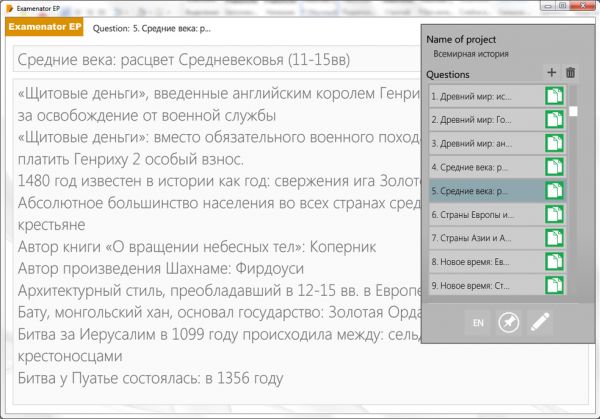600x419 pixels.
Task: Open document icon for question 9
Action: (554, 285)
